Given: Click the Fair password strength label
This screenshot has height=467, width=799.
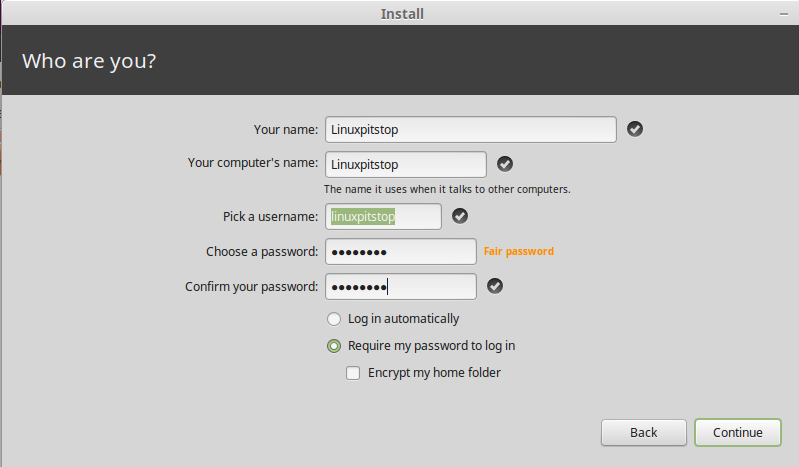Looking at the screenshot, I should click(x=518, y=251).
